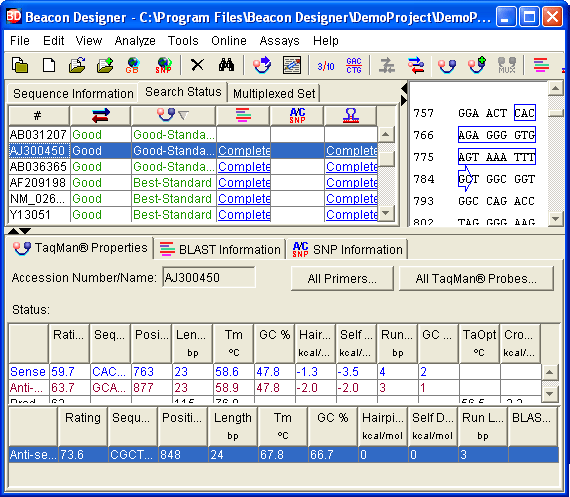Click the new blank document toolbar icon
This screenshot has width=570, height=497.
(49, 65)
